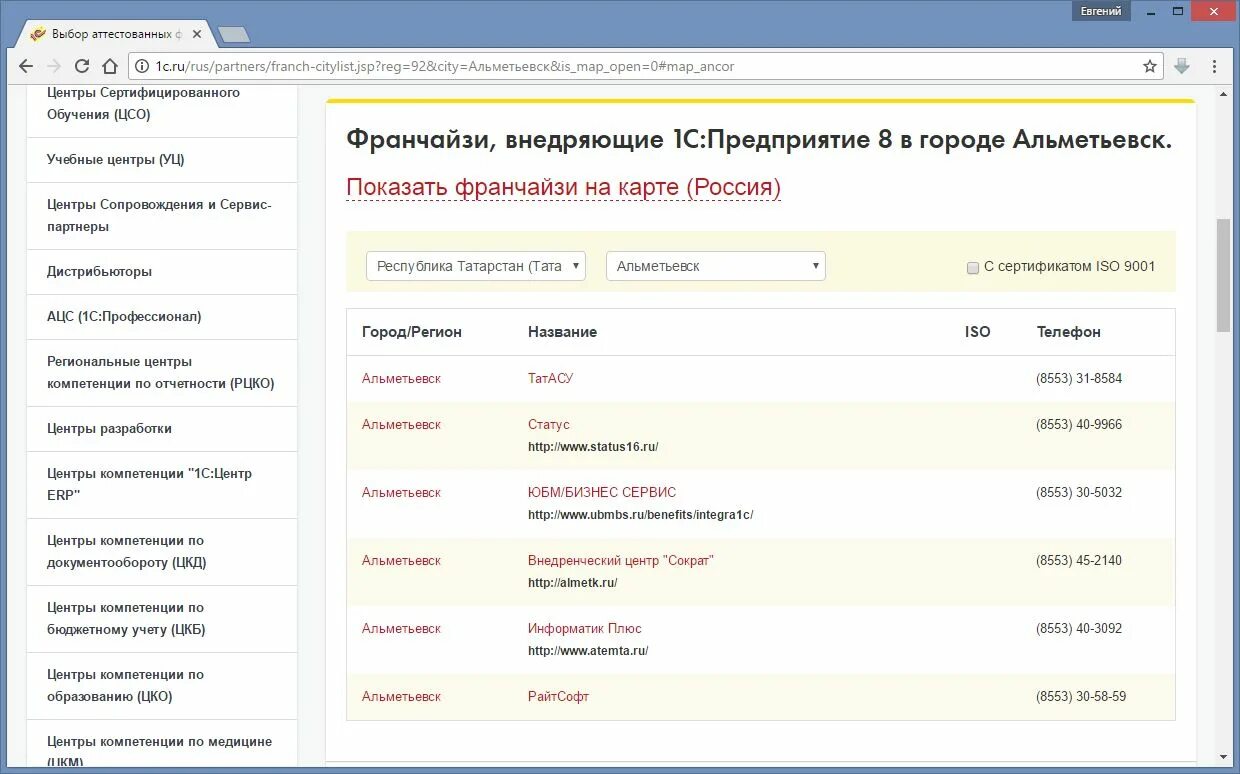Select phone number (8553) 40-3092

(1079, 629)
